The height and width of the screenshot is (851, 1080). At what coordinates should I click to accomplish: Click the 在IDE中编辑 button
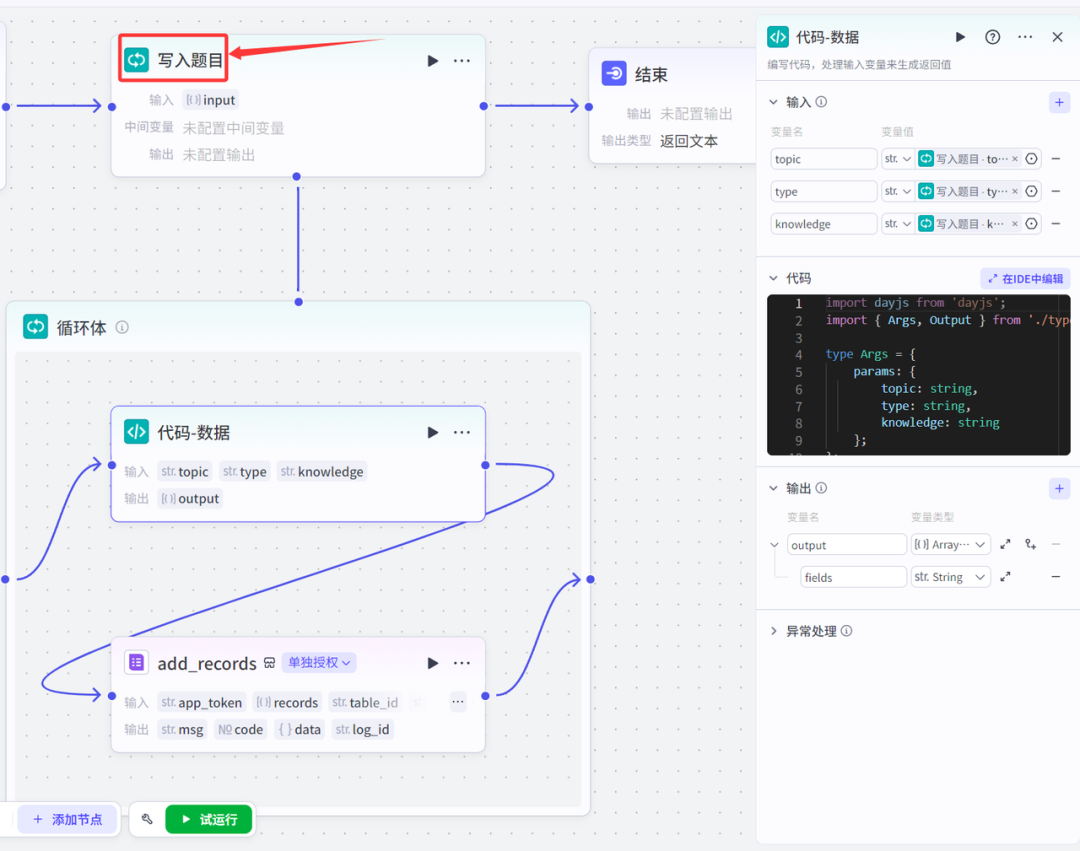click(1025, 279)
